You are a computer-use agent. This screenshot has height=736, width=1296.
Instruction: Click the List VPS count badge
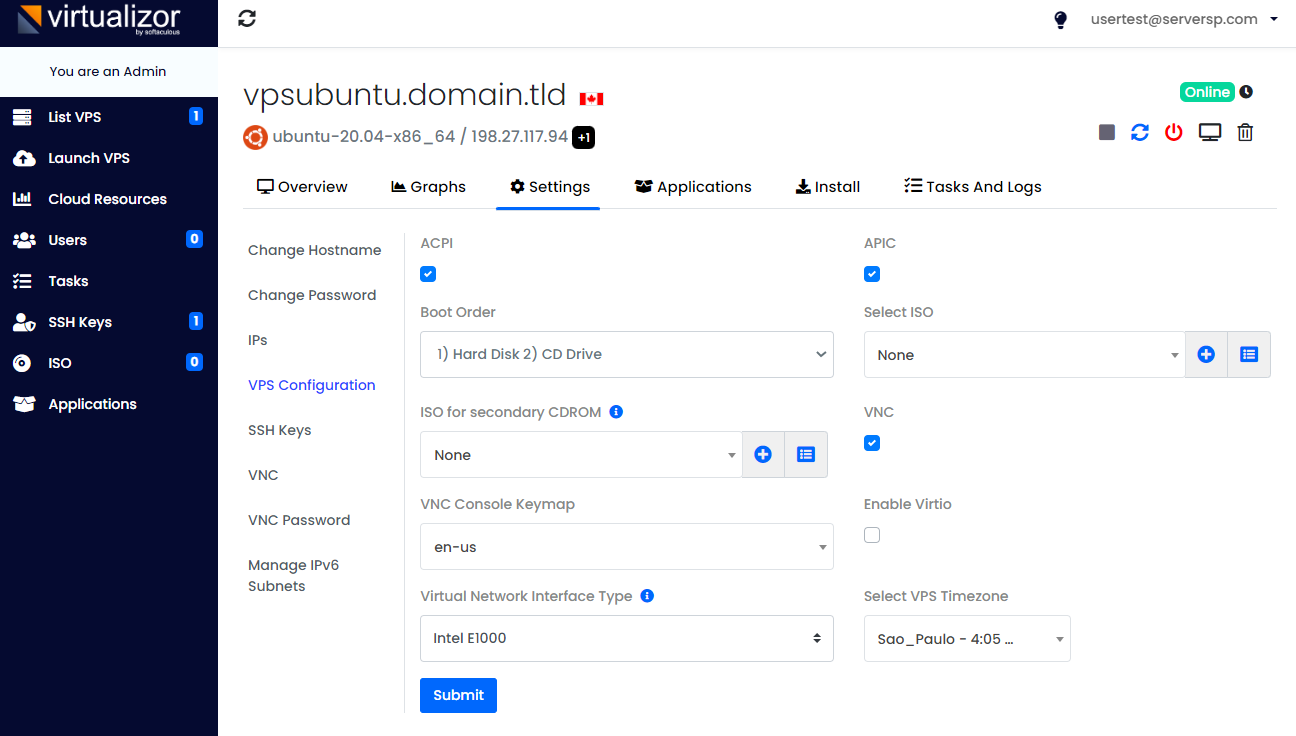click(x=195, y=116)
